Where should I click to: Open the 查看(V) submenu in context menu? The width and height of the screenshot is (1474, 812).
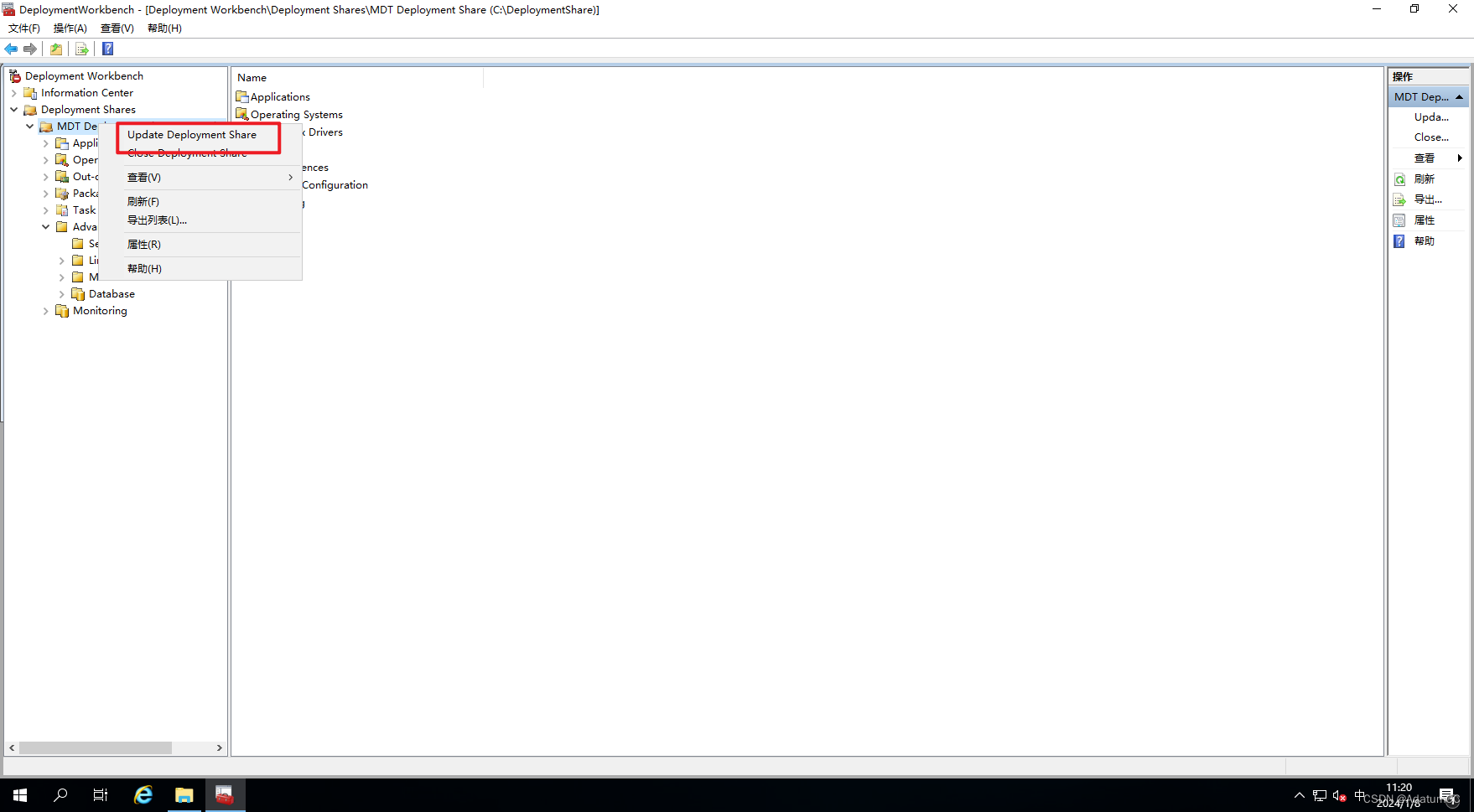pyautogui.click(x=200, y=178)
